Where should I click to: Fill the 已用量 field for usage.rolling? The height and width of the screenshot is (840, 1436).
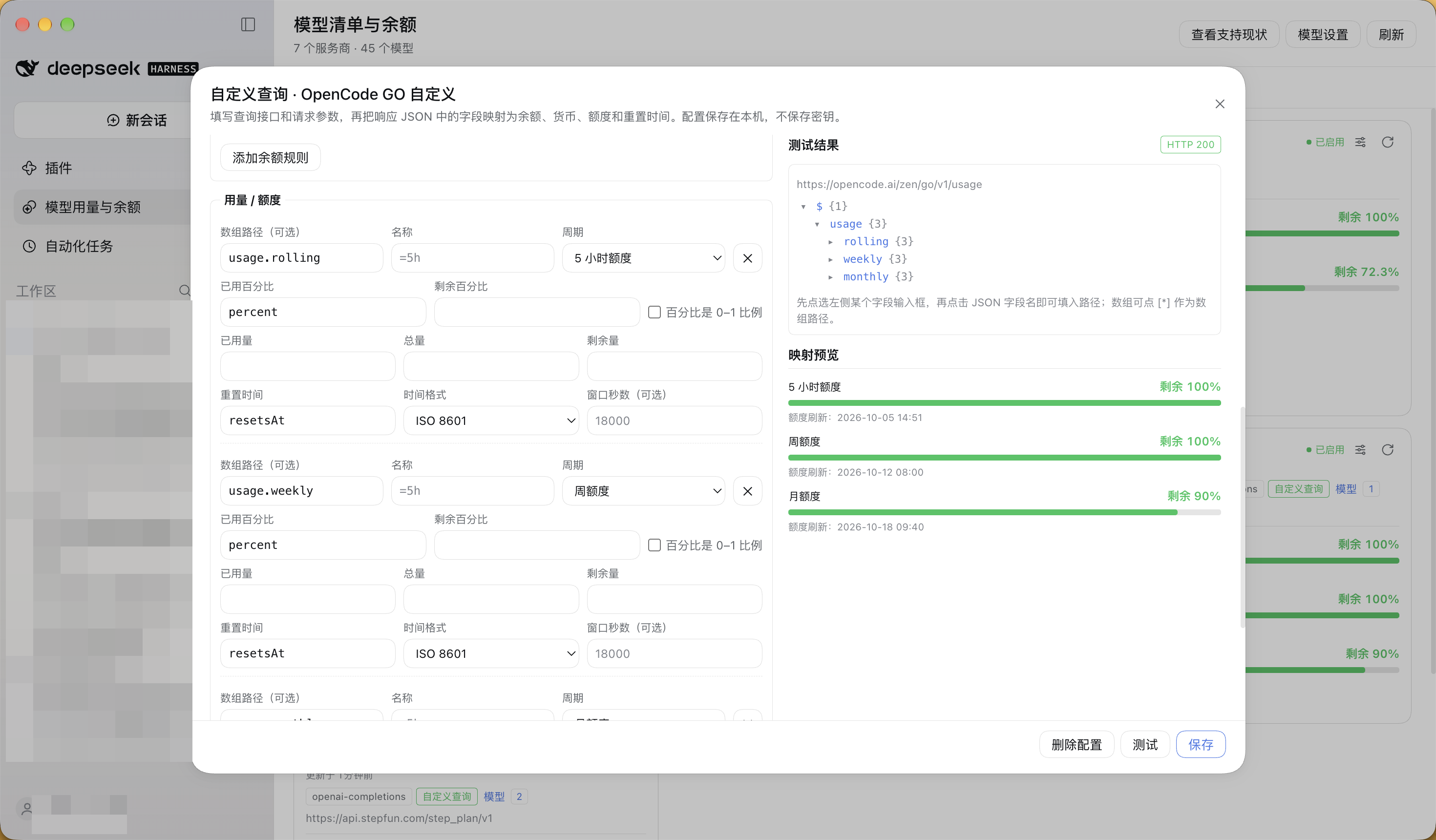[x=308, y=366]
